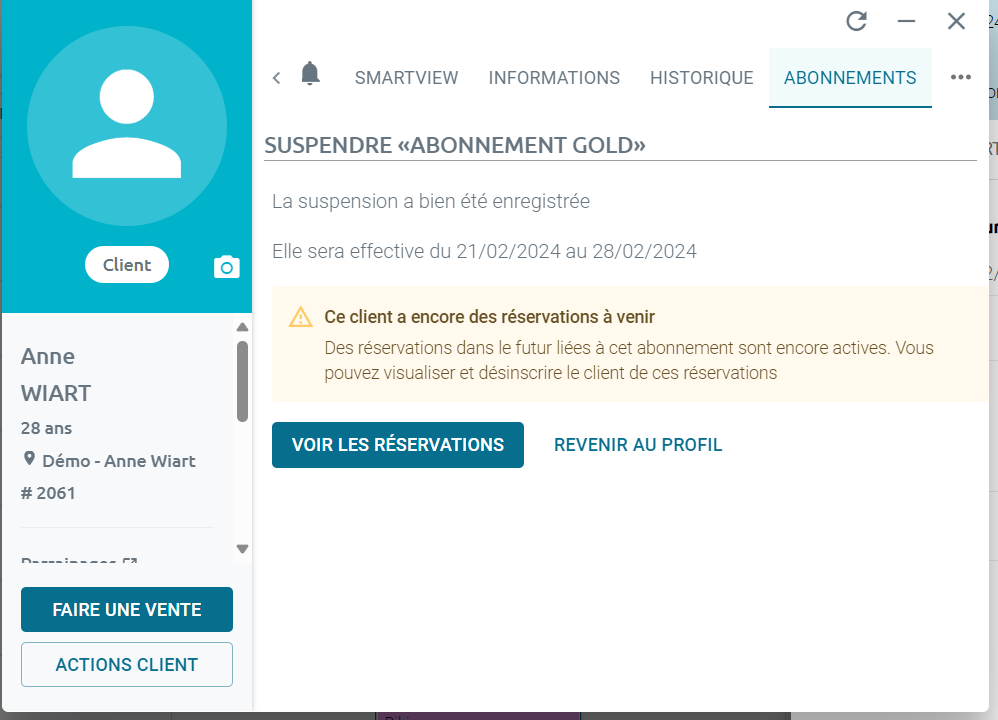Select the ABONNEMENTS tab
This screenshot has width=998, height=720.
point(850,78)
